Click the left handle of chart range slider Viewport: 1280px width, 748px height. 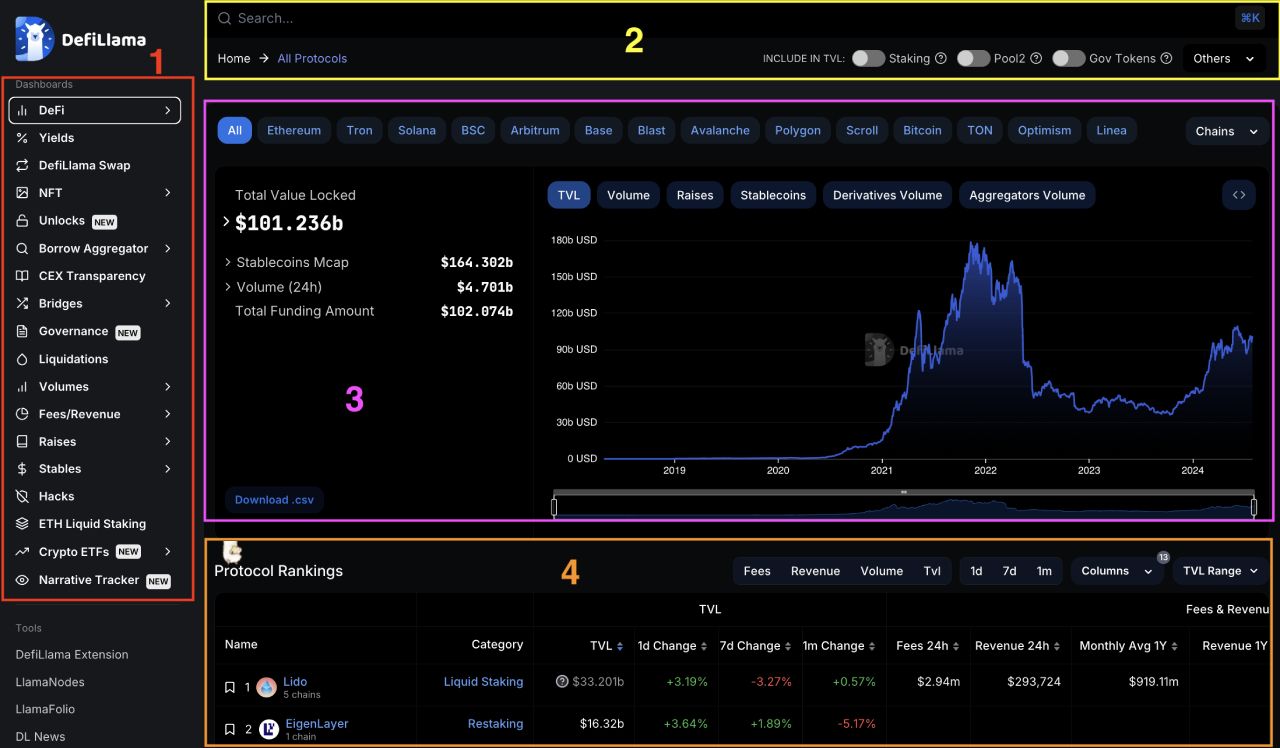554,508
